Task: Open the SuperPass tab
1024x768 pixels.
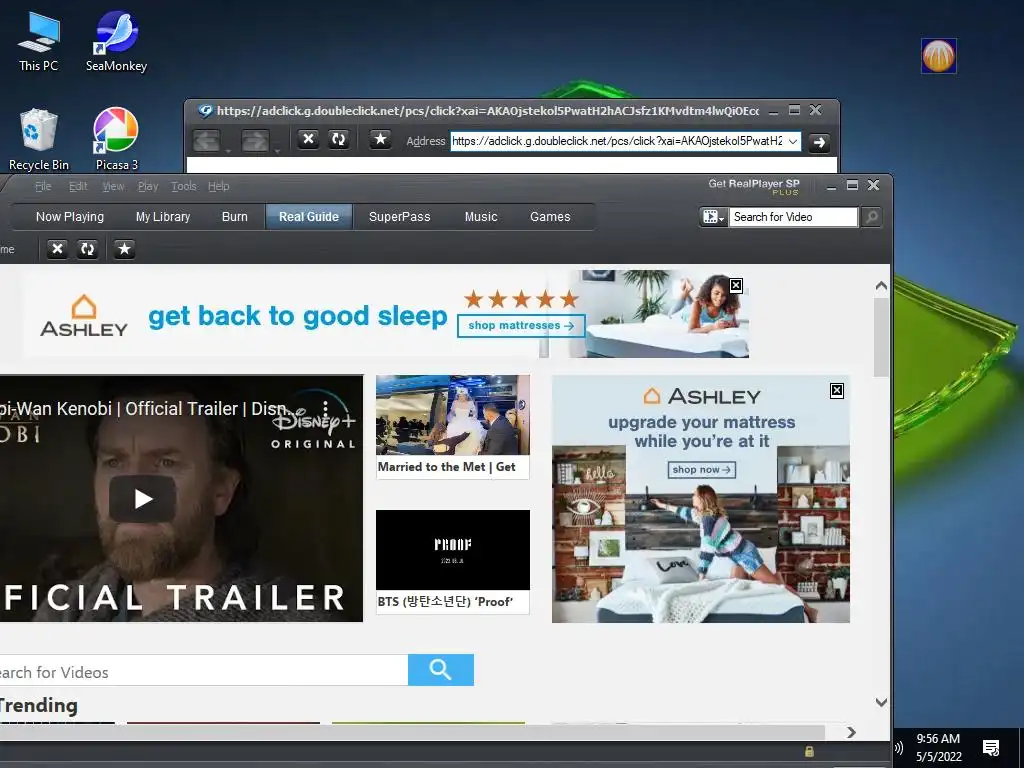Action: [x=400, y=217]
